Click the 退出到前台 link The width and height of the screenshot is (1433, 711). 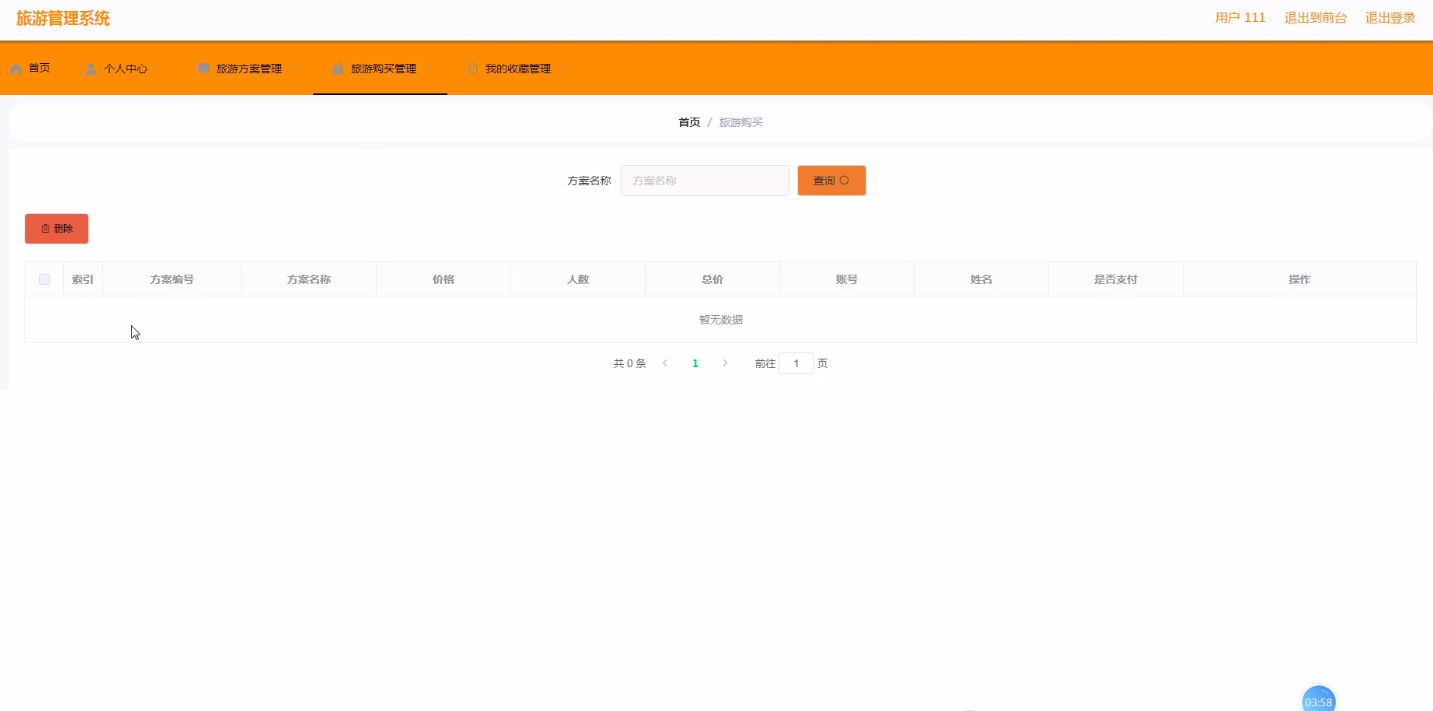(1315, 18)
